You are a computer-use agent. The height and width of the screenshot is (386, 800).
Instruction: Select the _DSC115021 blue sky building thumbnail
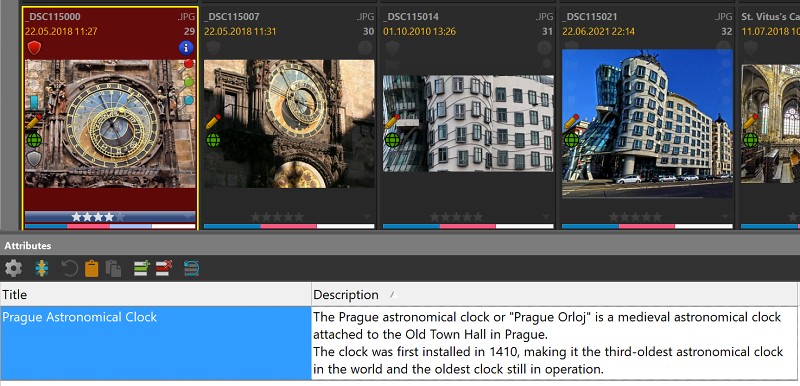(647, 123)
